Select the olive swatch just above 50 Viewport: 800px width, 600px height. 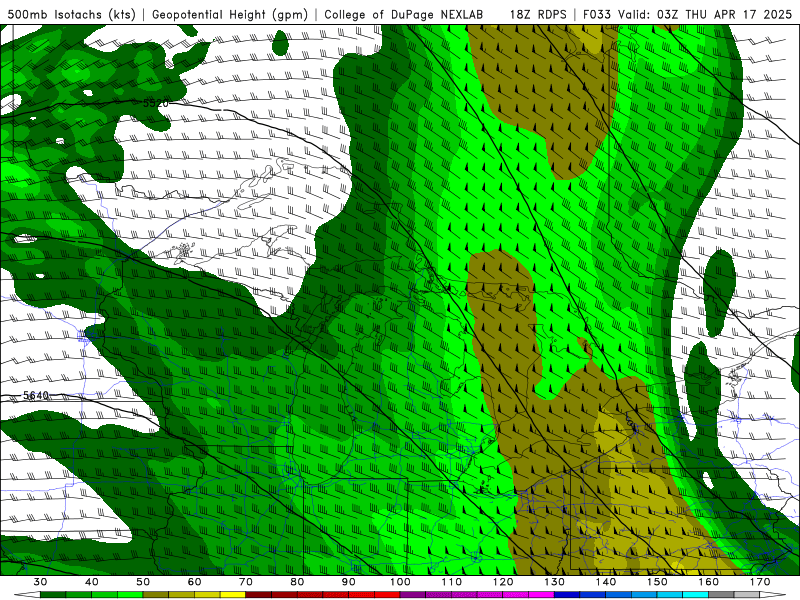tap(156, 594)
